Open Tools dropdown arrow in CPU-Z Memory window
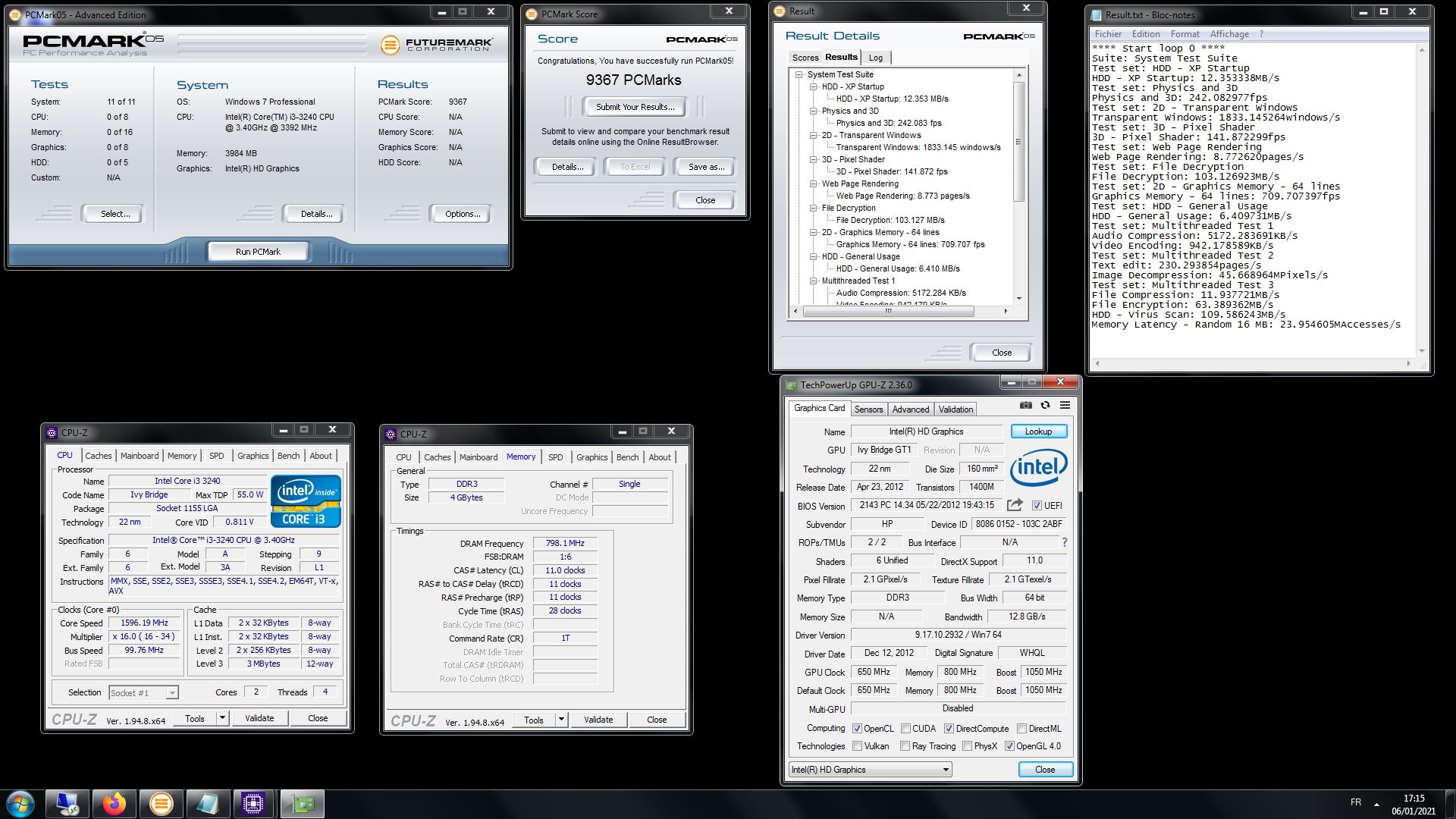The image size is (1456, 819). click(x=561, y=720)
